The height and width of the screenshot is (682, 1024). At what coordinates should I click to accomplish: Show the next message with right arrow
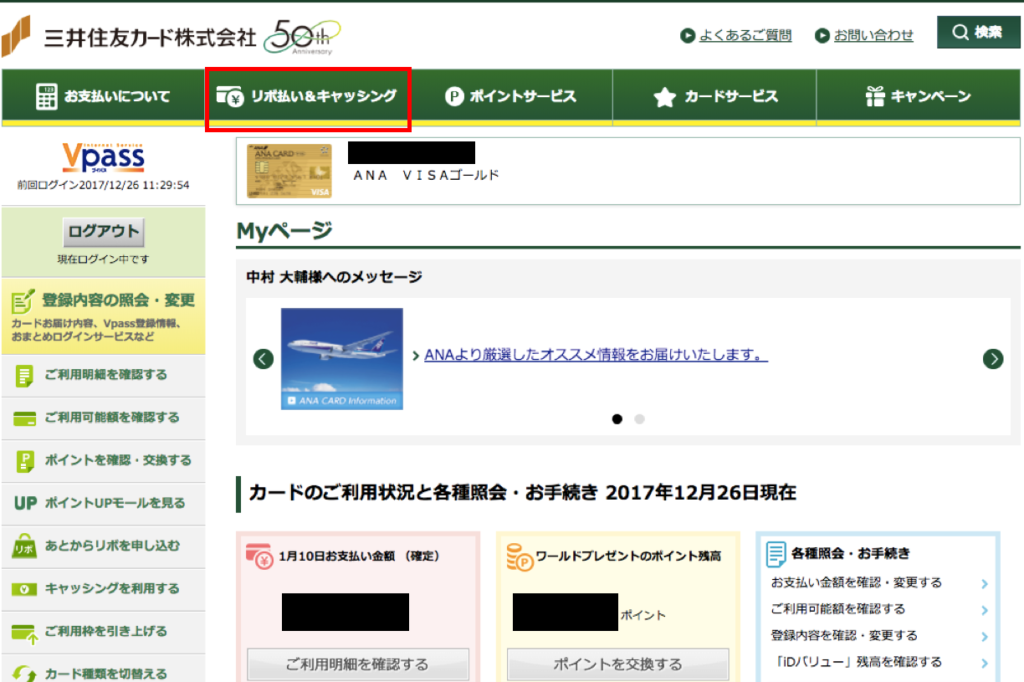(993, 359)
